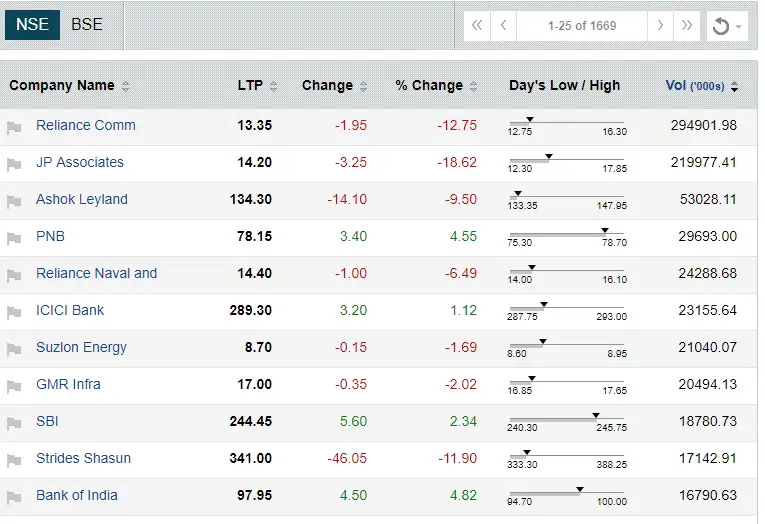765x524 pixels.
Task: Select JP Associates % change -18.62
Action: click(x=457, y=162)
